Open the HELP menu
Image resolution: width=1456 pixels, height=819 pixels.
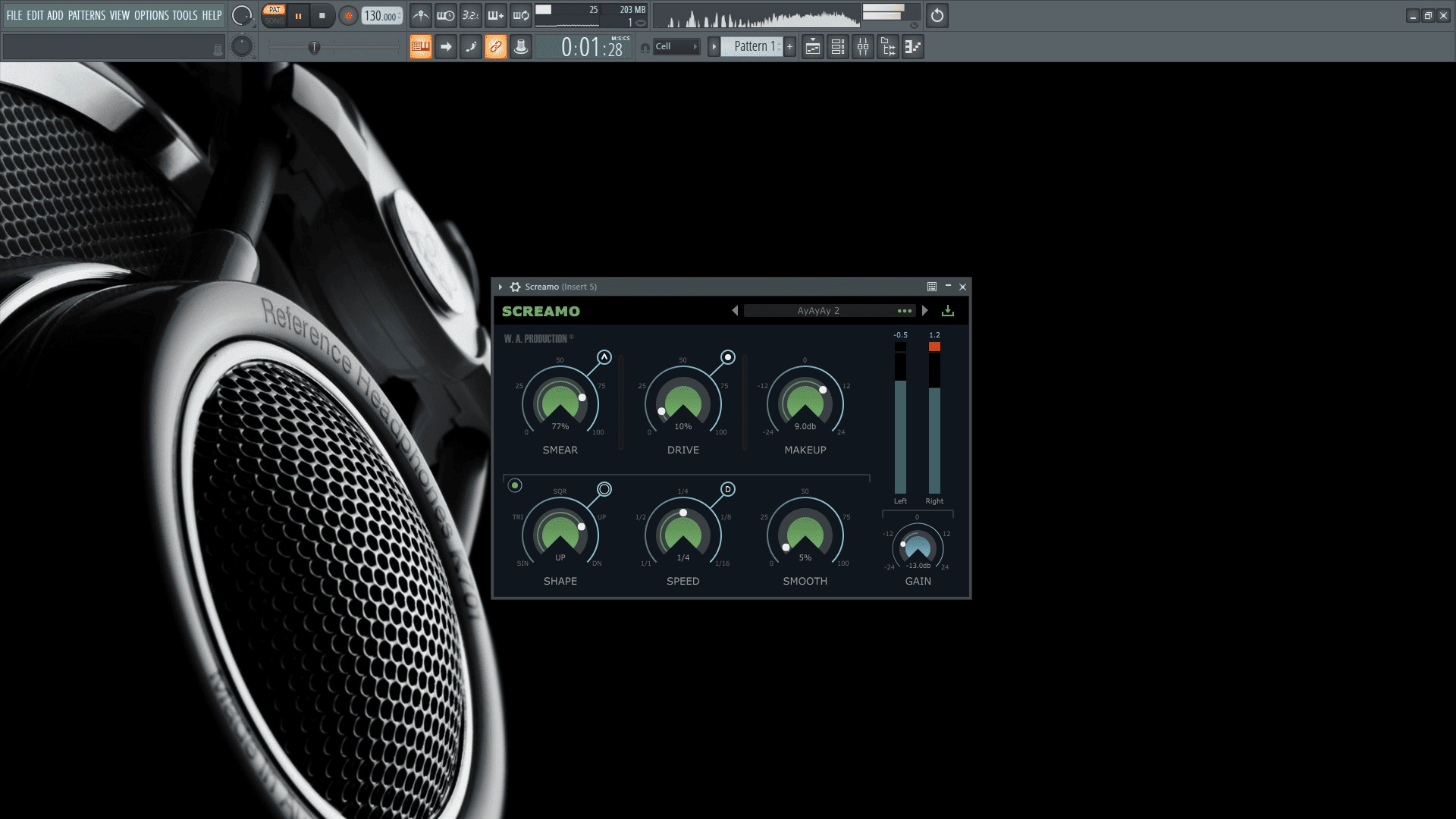coord(212,15)
